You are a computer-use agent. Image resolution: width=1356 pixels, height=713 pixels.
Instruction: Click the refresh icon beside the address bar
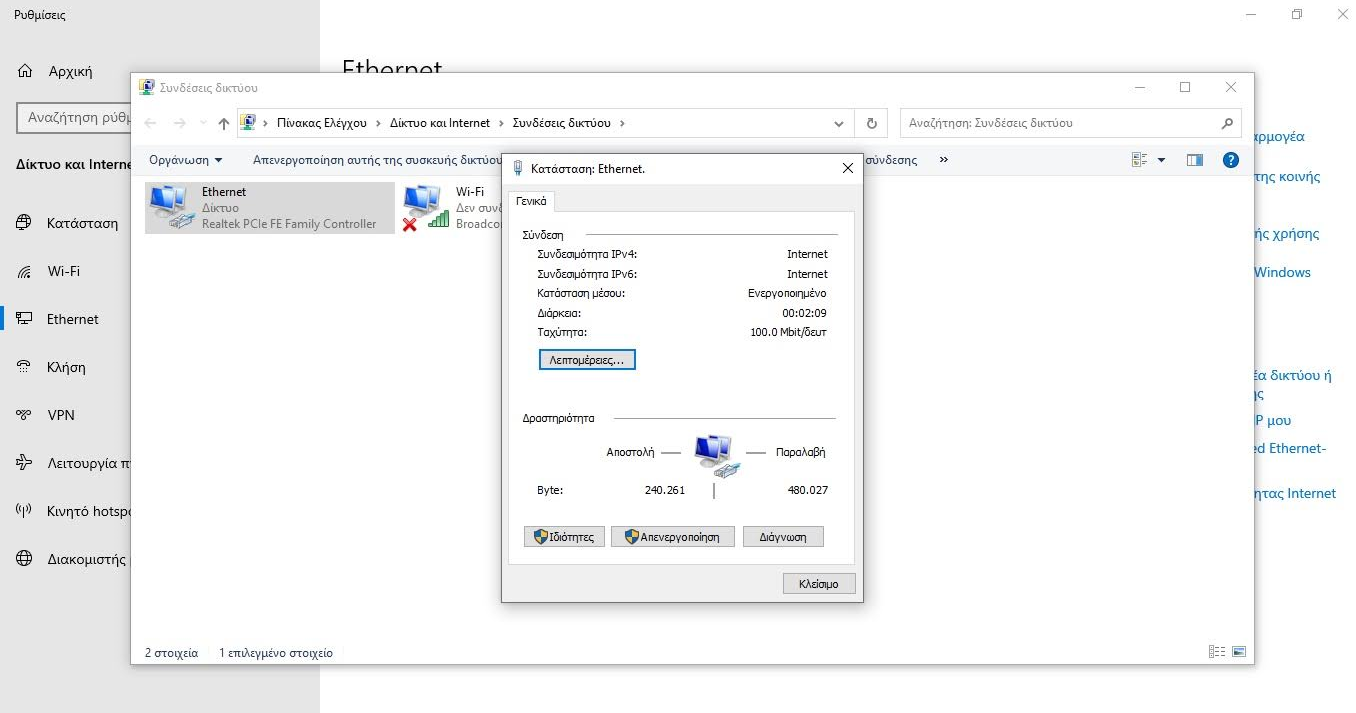tap(872, 123)
